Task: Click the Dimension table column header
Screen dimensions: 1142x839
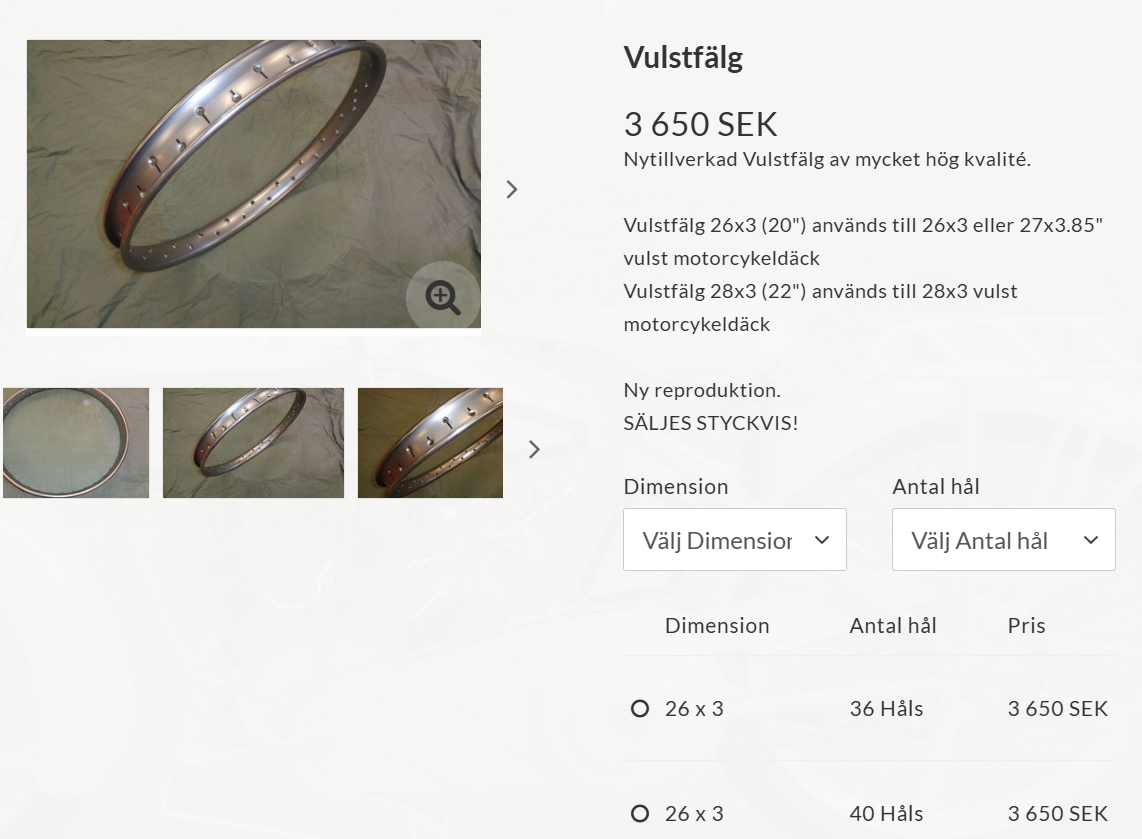Action: 717,626
